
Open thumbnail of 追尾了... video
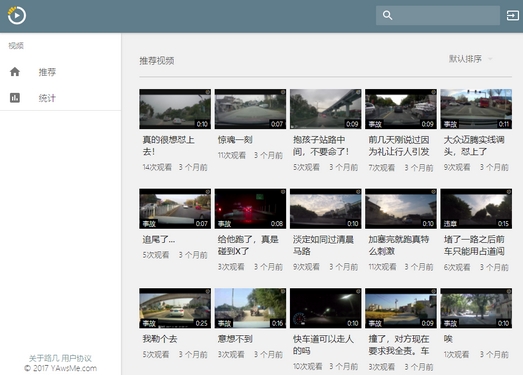(x=175, y=209)
